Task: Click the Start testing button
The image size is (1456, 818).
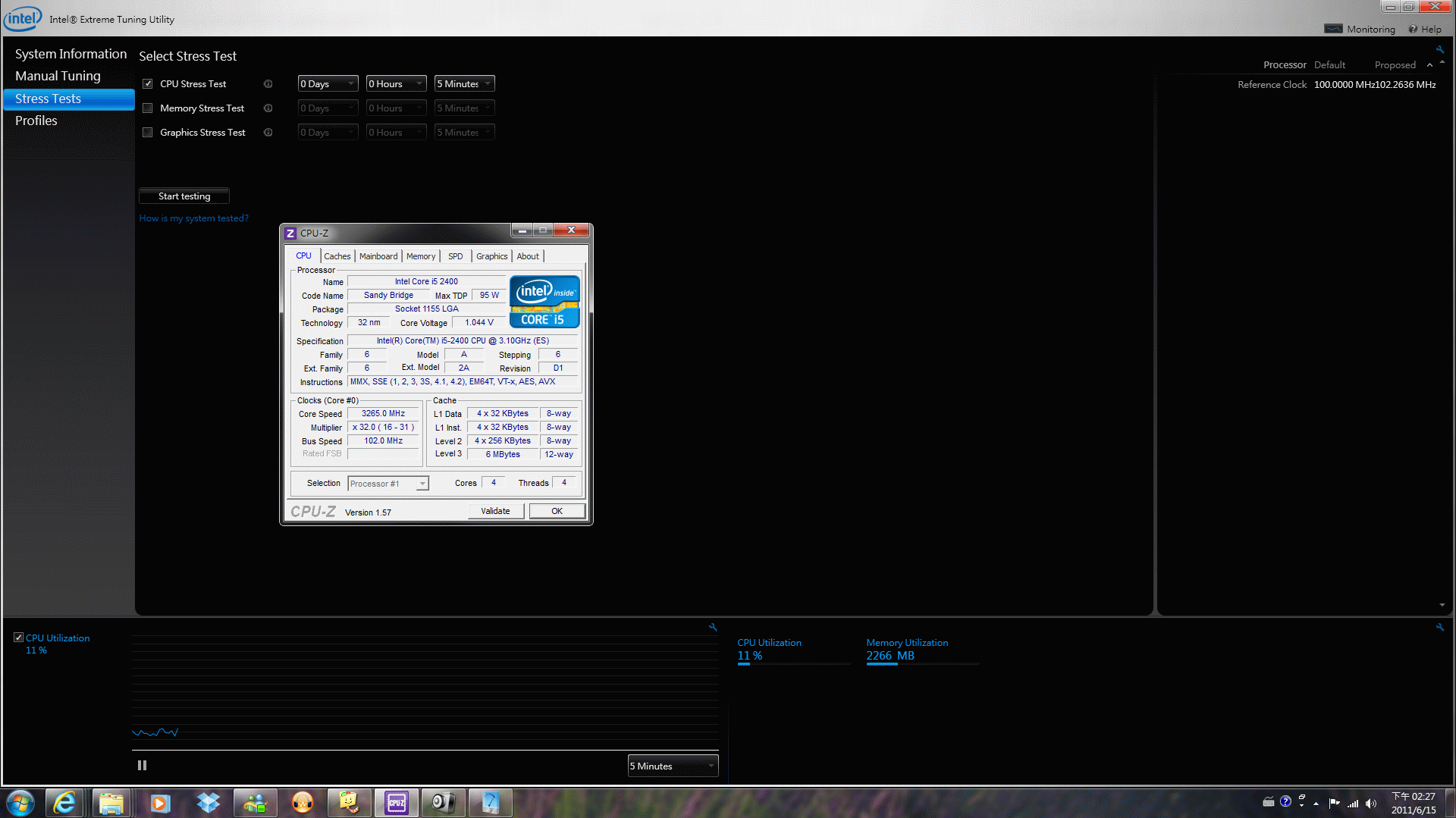Action: click(x=184, y=196)
